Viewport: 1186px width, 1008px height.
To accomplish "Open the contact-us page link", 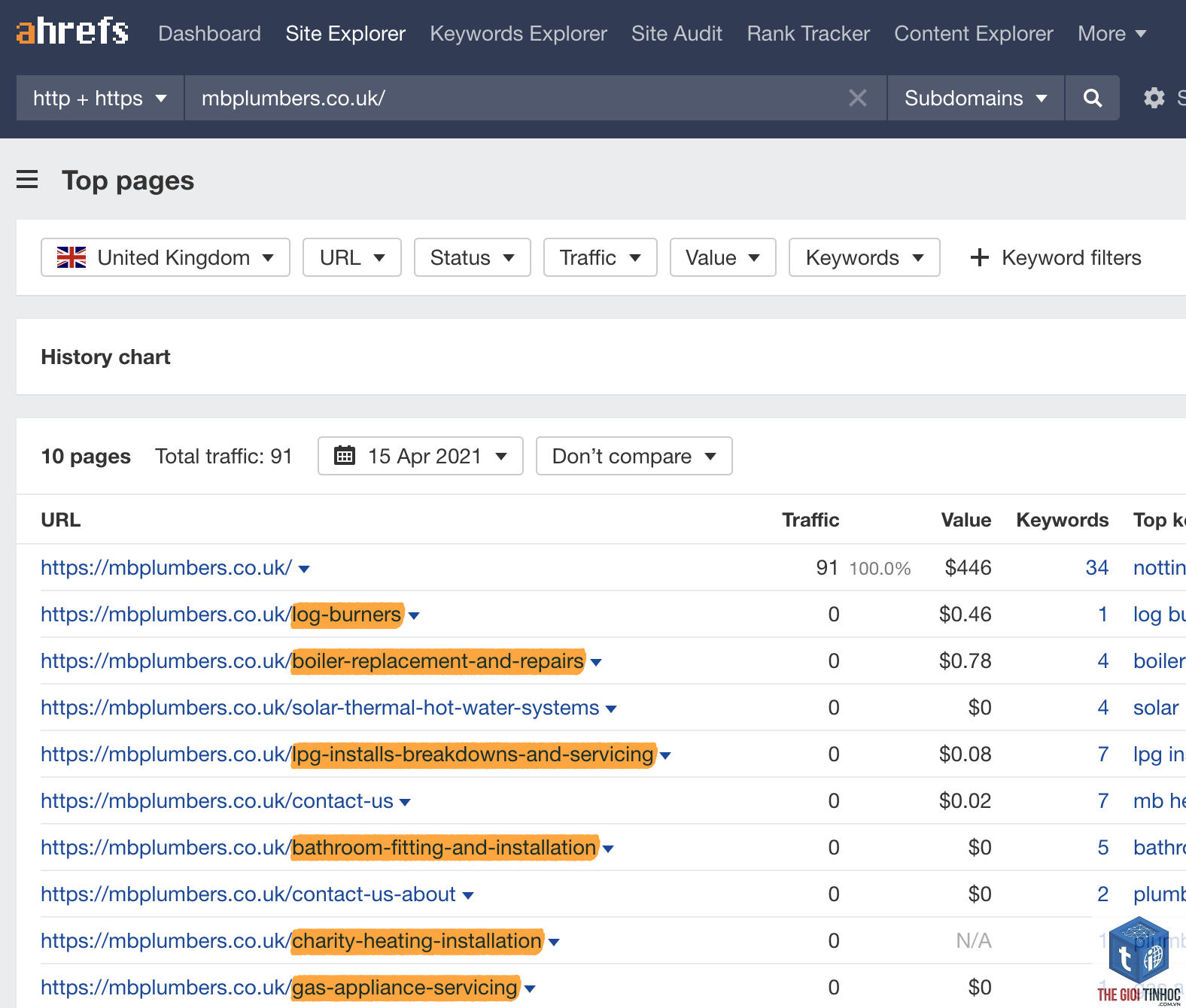I will [217, 800].
